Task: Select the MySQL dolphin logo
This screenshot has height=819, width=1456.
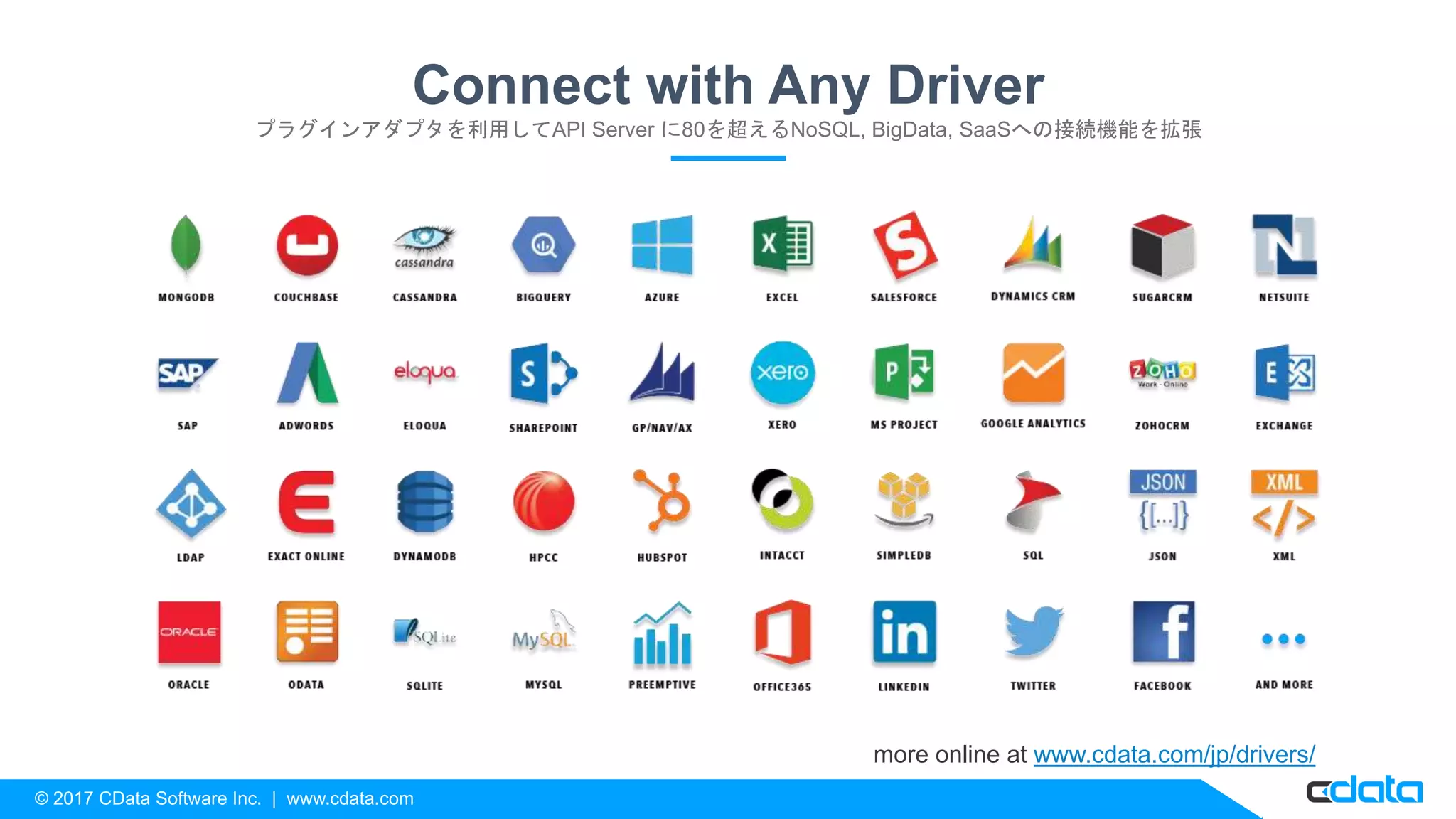Action: point(544,631)
